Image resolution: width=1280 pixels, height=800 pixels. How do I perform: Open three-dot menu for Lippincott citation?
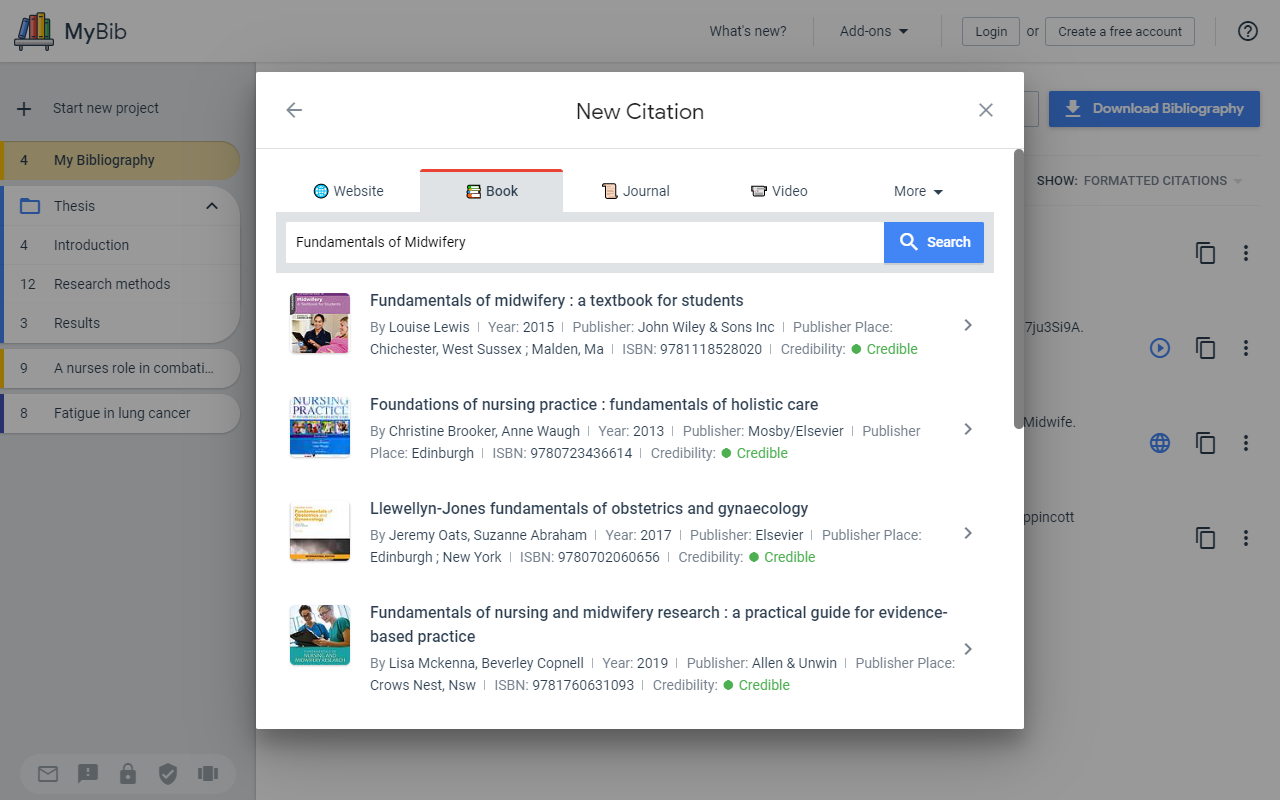coord(1246,538)
